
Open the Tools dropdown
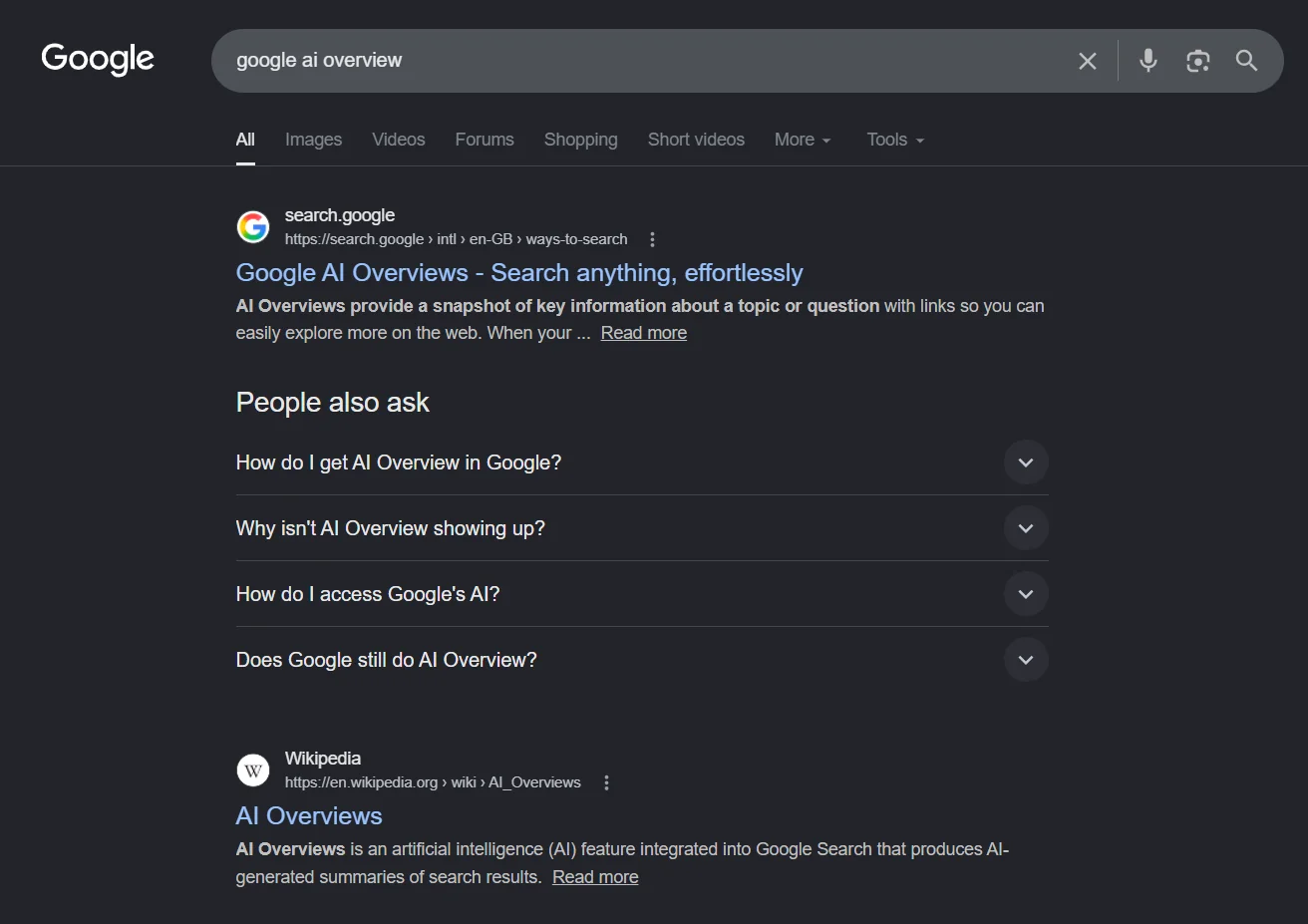point(895,140)
